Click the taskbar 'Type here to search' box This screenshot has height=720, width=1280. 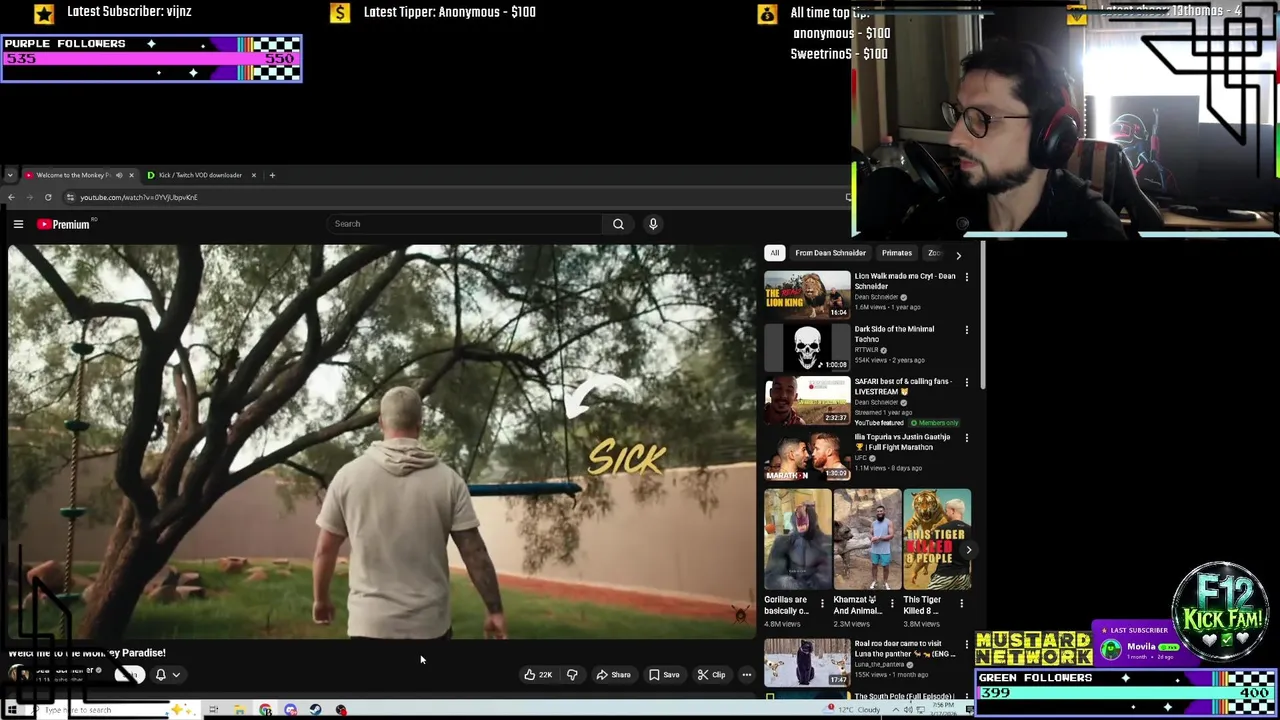110,710
